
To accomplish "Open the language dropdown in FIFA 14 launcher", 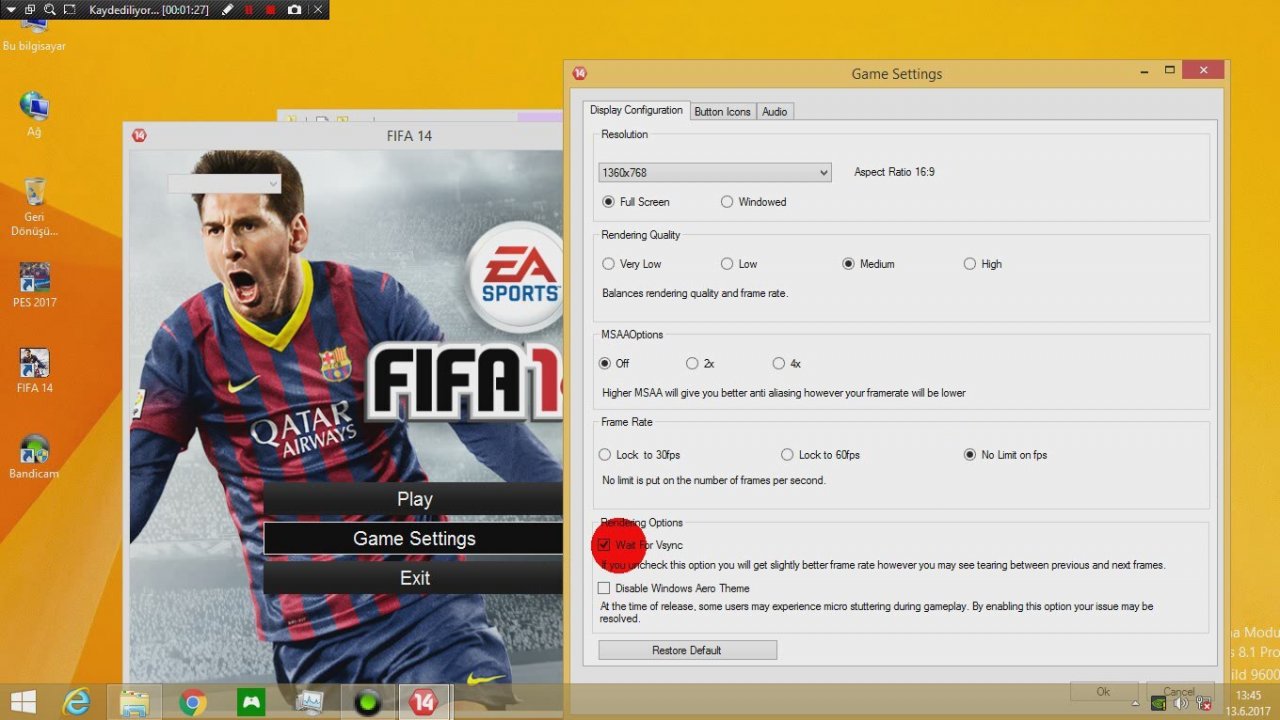I will [224, 184].
